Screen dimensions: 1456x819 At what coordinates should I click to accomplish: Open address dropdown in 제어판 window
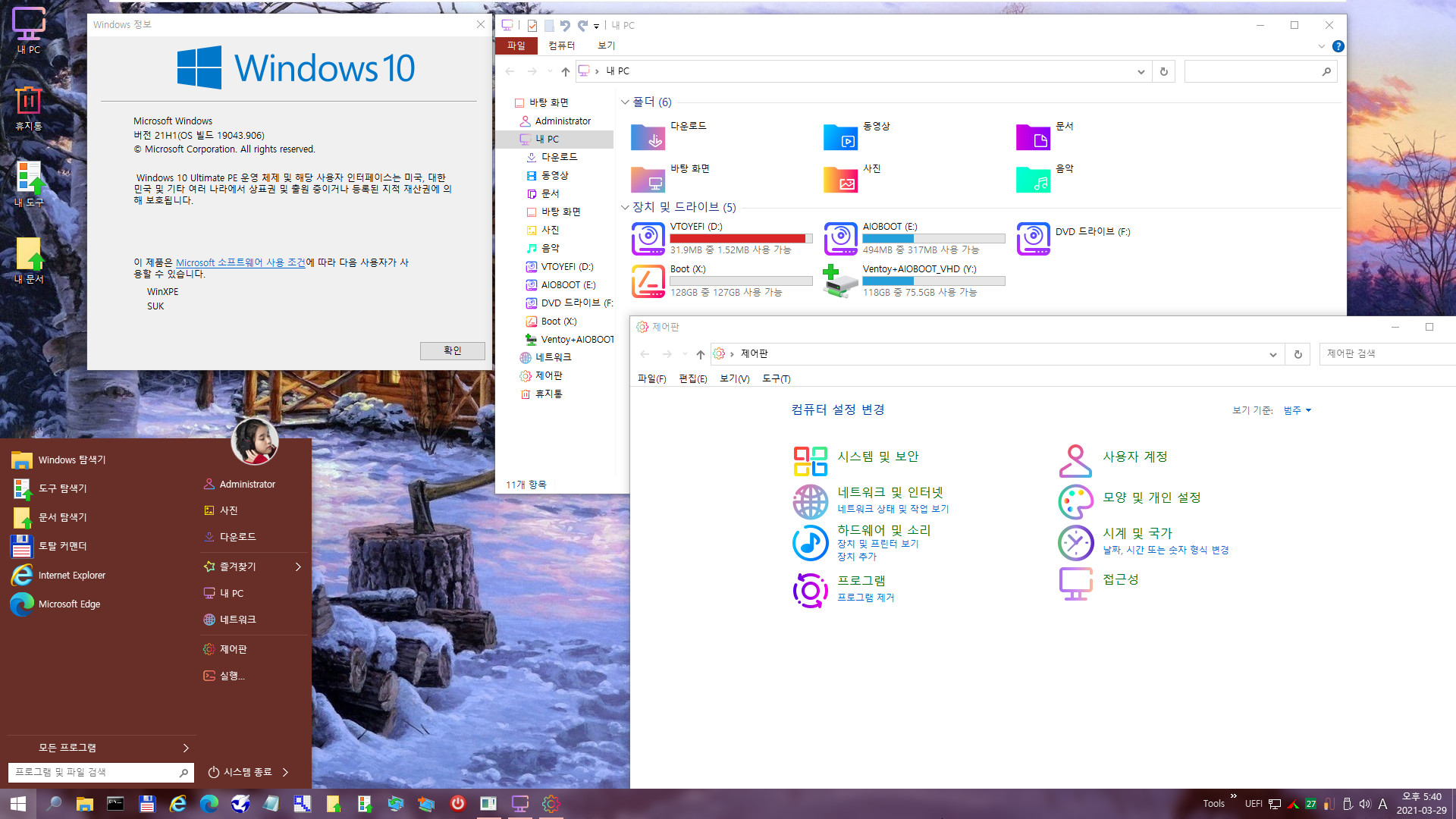pyautogui.click(x=1272, y=354)
